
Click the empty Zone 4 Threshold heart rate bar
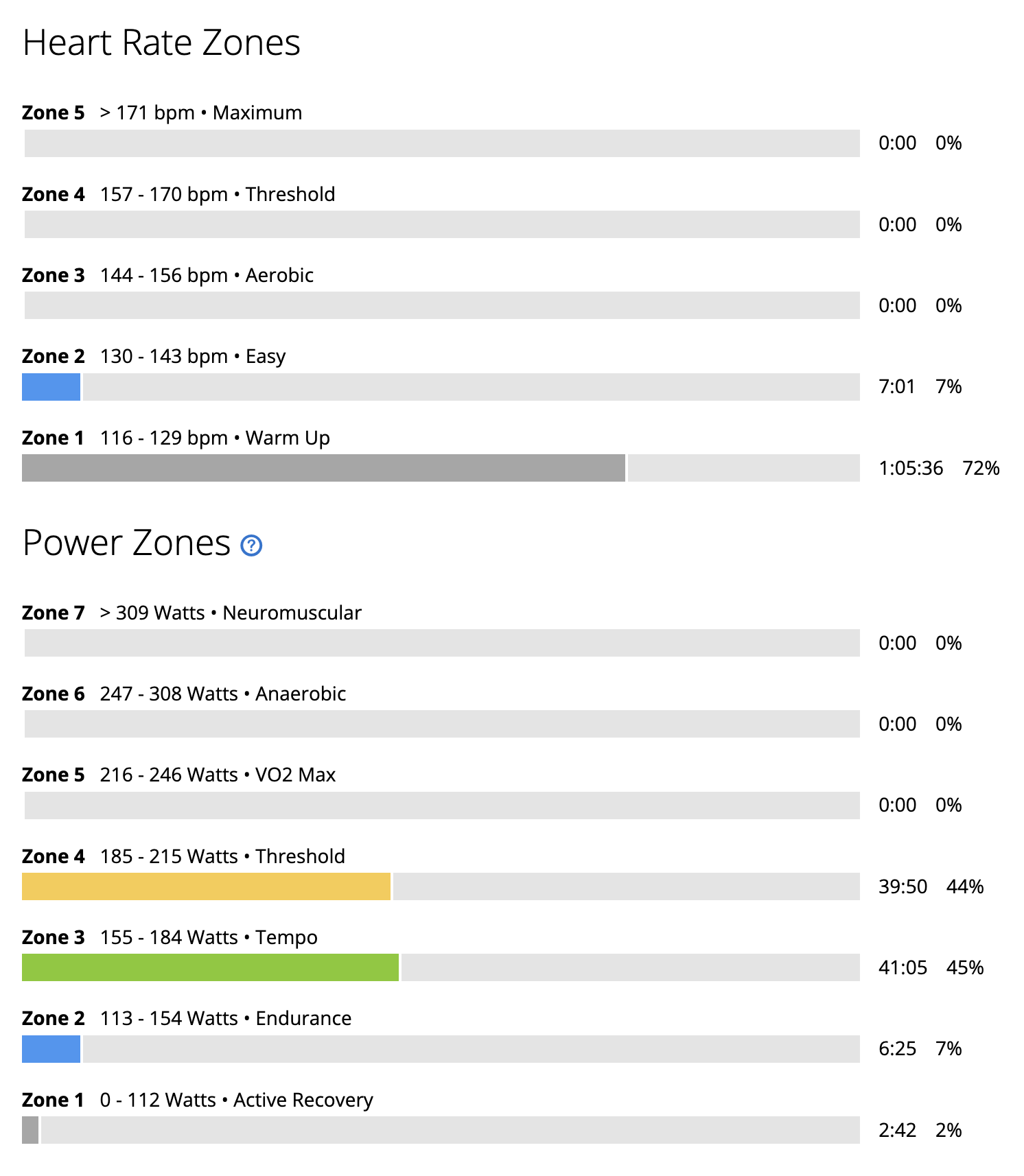pyautogui.click(x=442, y=224)
